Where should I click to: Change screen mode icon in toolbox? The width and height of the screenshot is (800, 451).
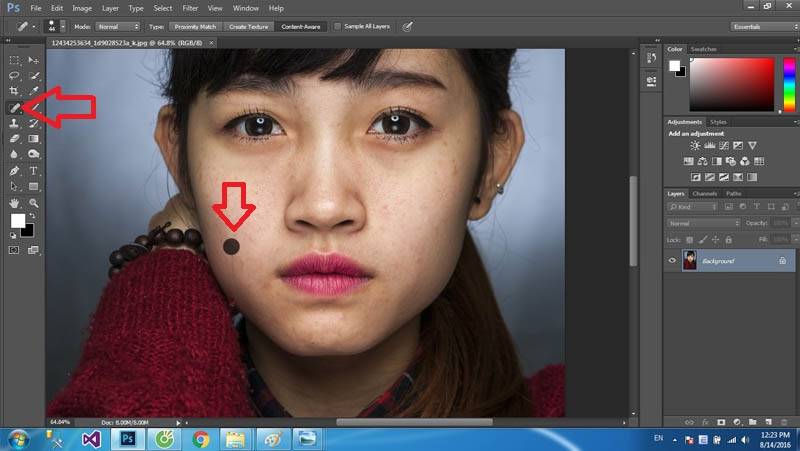[x=34, y=250]
